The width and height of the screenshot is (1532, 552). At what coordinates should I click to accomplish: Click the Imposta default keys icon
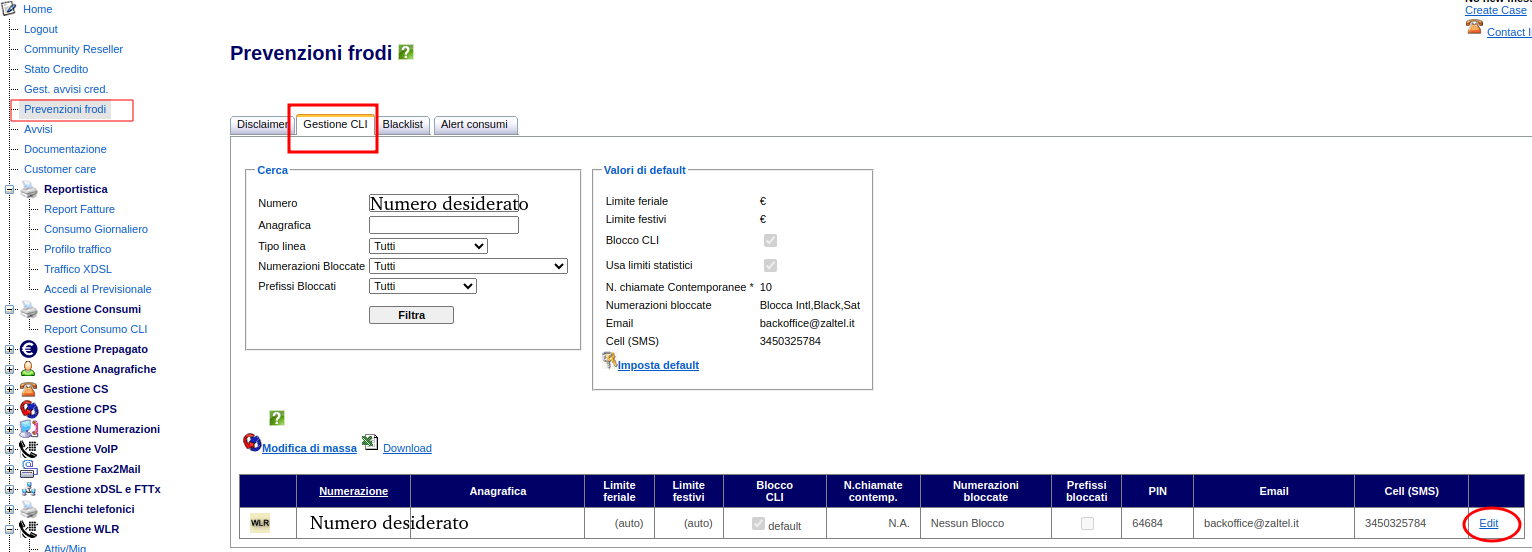(x=610, y=361)
